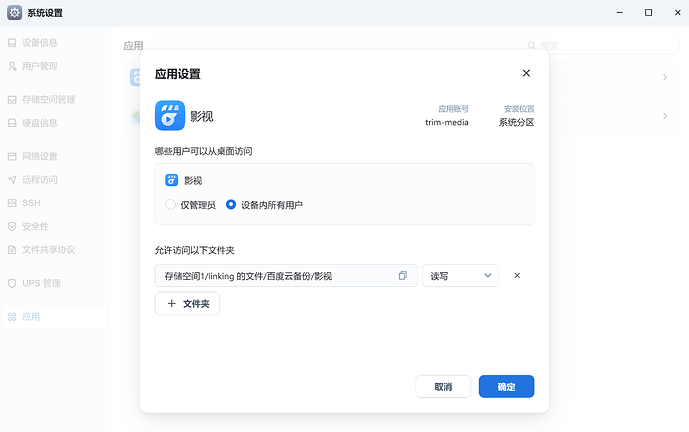Confirm with the 确定 button
This screenshot has width=689, height=432.
506,387
